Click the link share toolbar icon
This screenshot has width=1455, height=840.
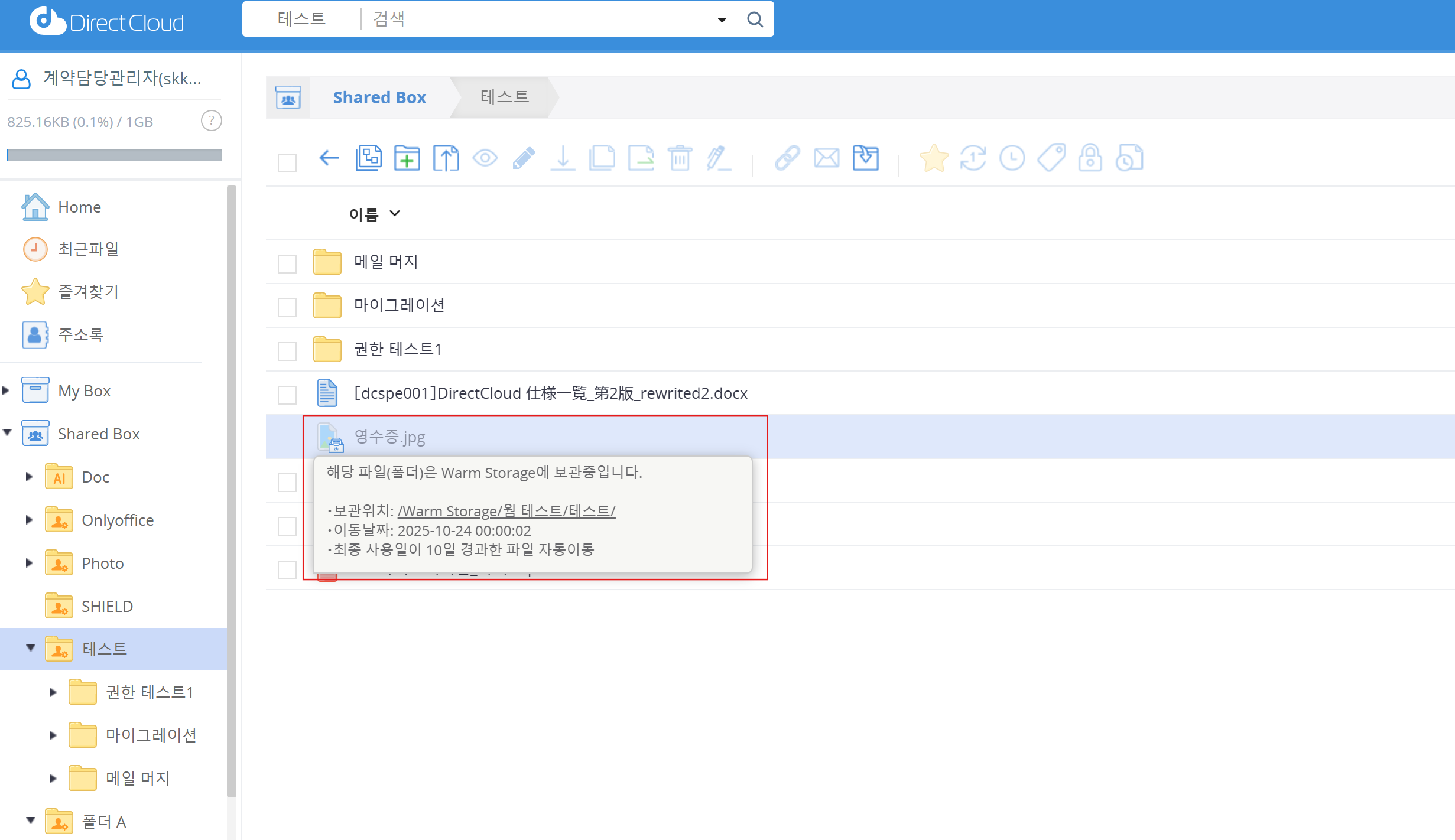tap(787, 158)
